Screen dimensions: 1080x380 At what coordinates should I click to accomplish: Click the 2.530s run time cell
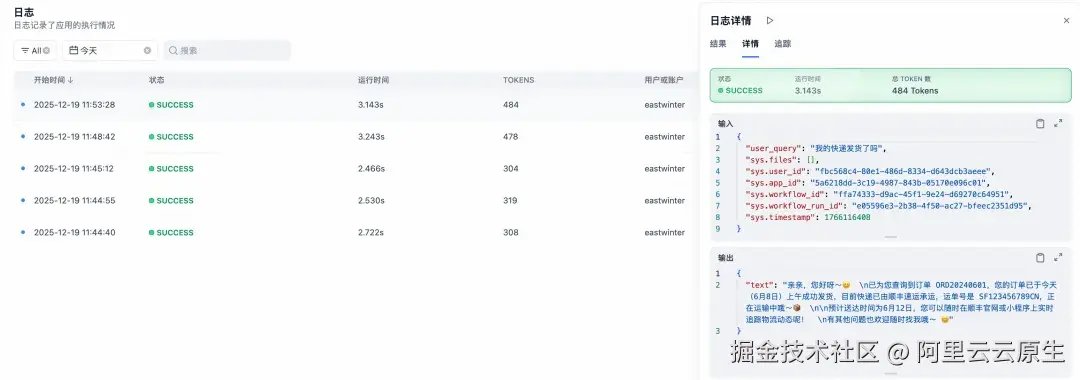pyautogui.click(x=371, y=200)
